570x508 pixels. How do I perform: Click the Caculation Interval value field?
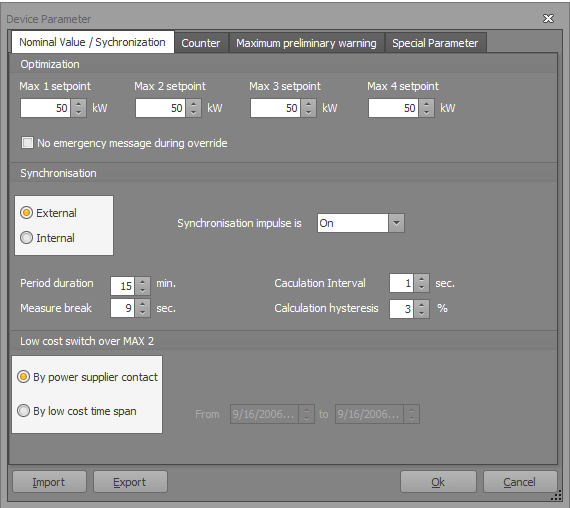tap(401, 283)
